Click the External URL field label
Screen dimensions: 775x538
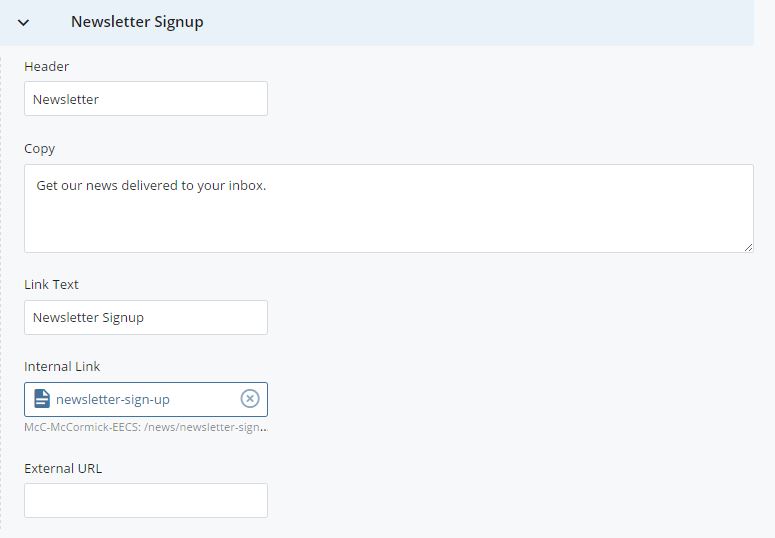point(63,468)
